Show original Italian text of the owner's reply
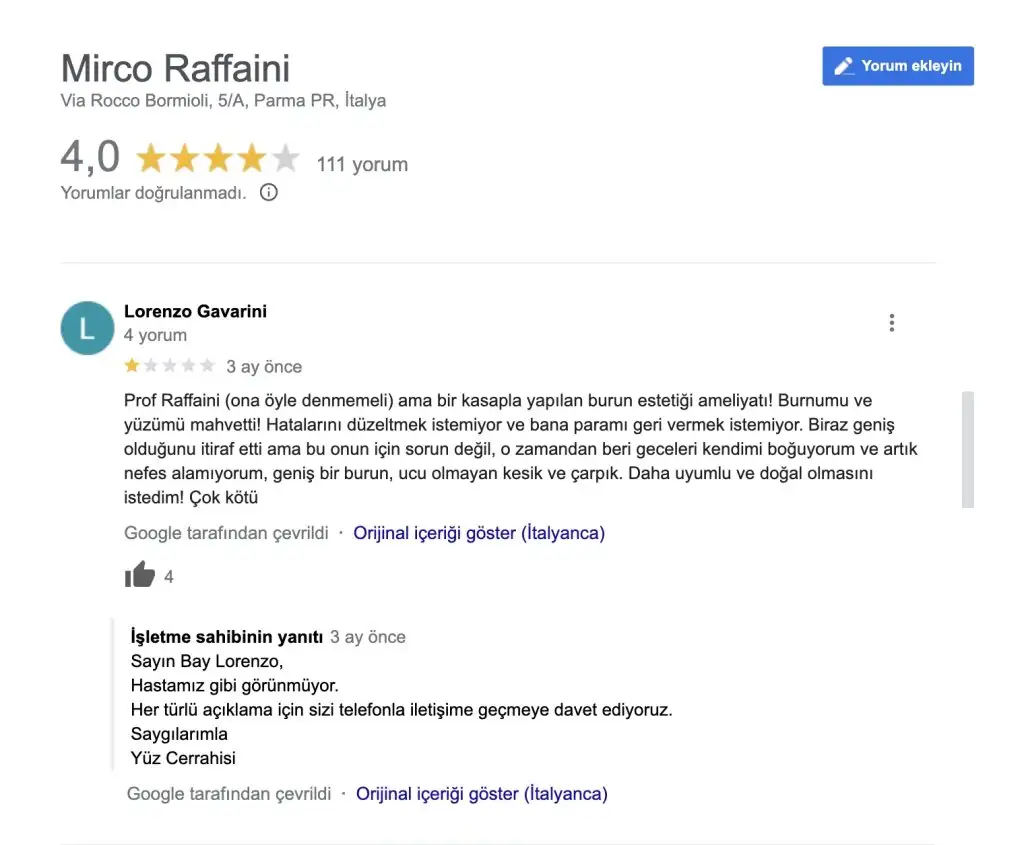This screenshot has height=845, width=1024. pos(481,794)
